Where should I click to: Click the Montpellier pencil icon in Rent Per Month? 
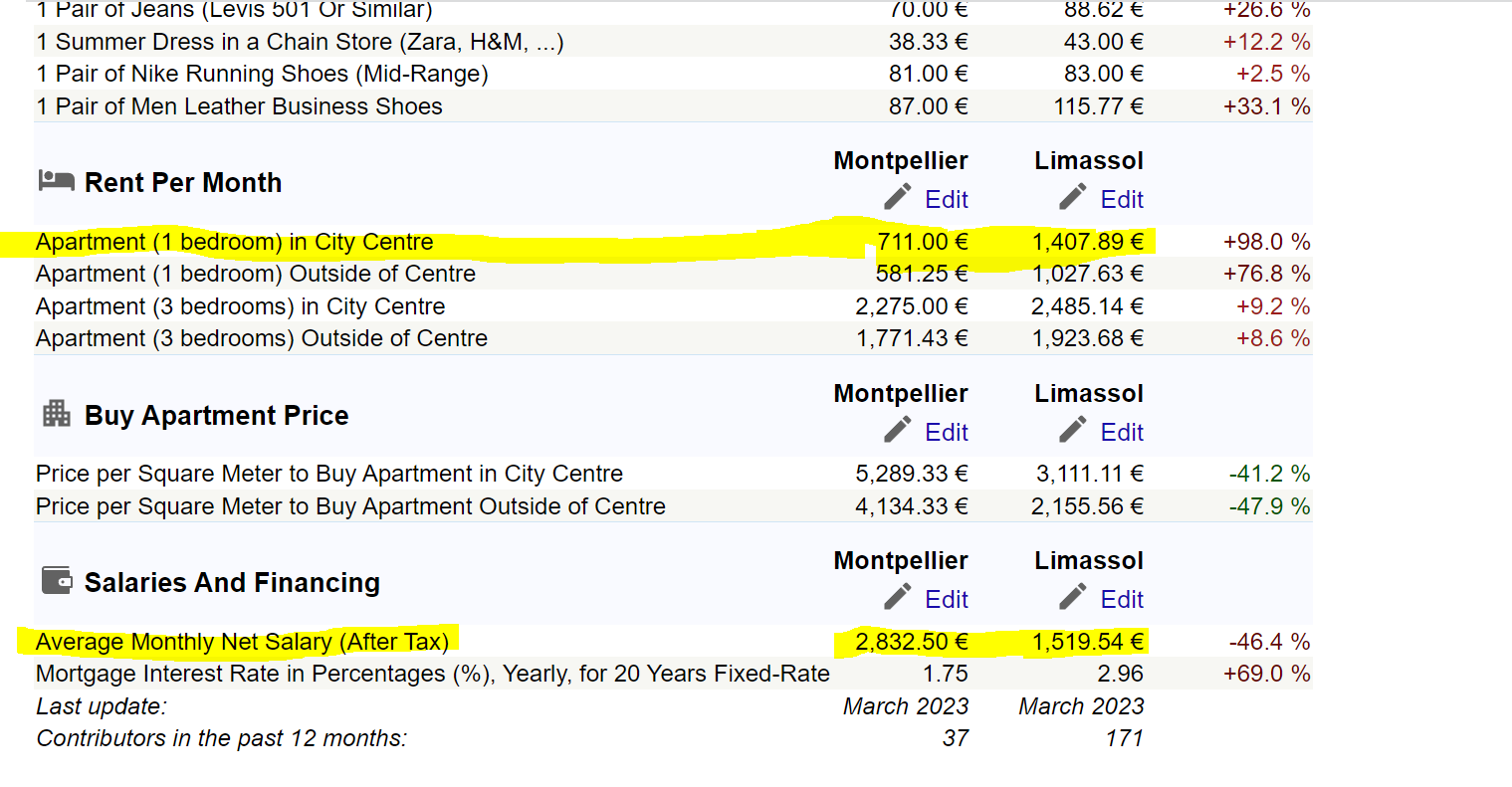pos(897,198)
